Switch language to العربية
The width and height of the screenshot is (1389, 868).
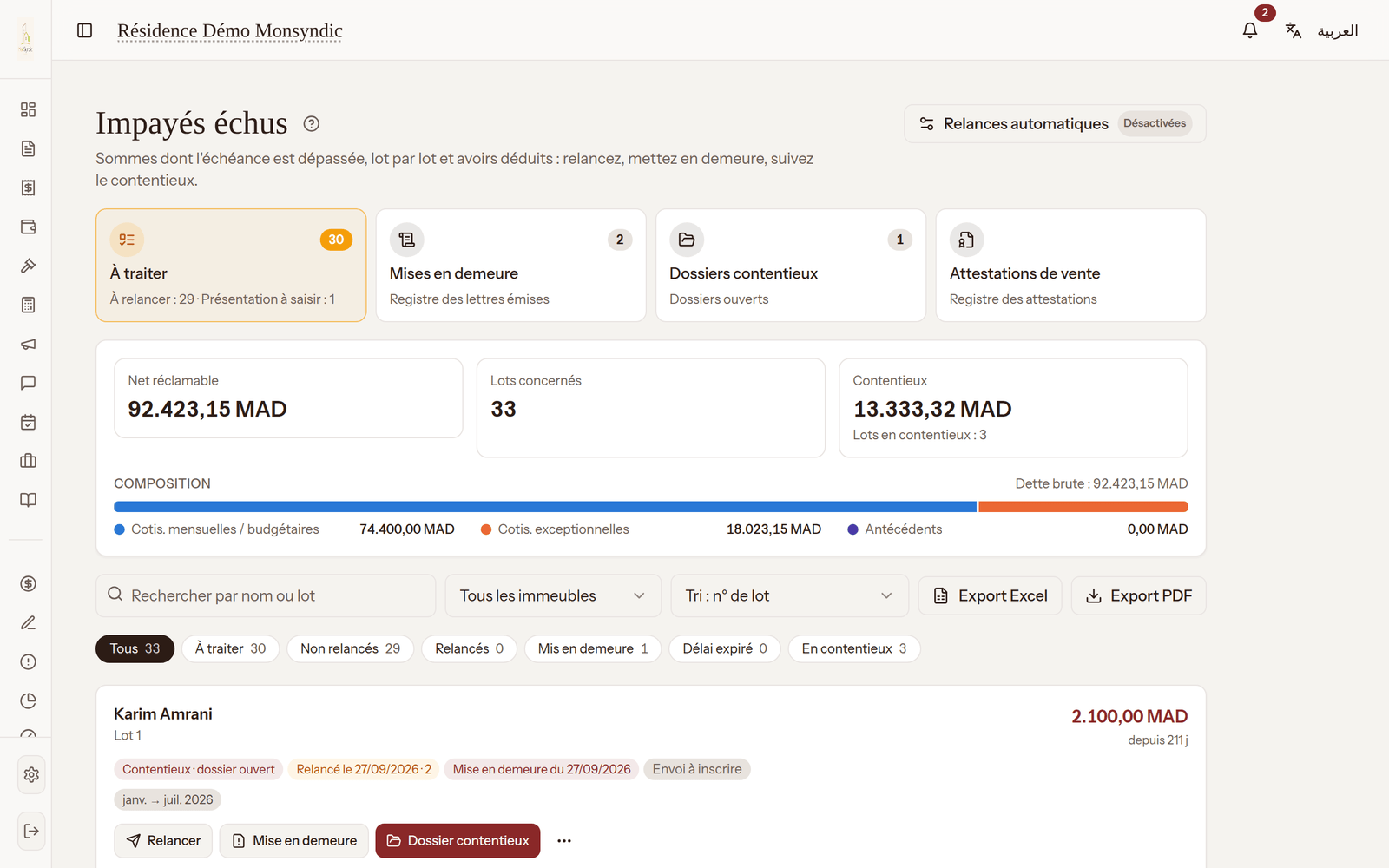click(1338, 31)
